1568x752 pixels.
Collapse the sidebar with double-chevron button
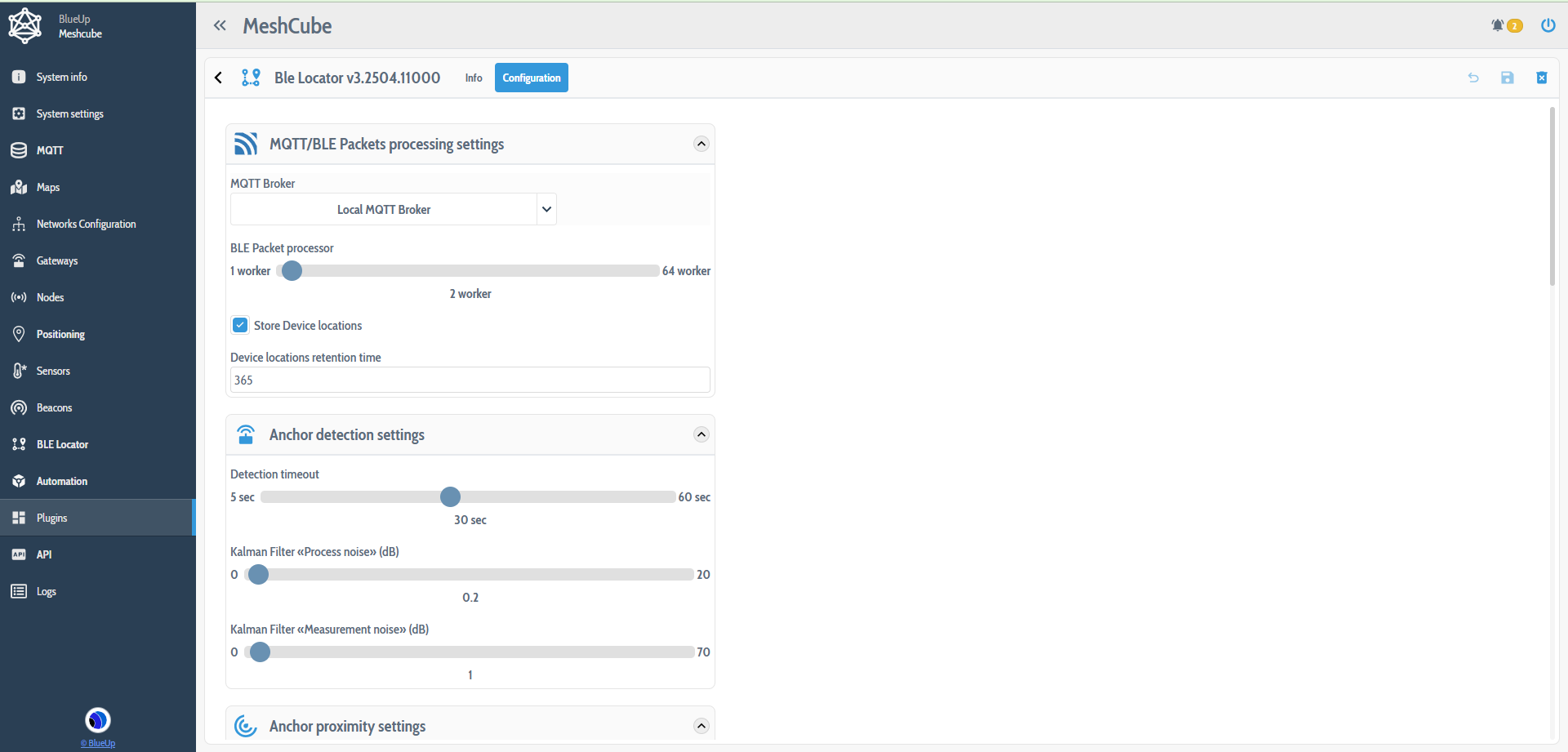pyautogui.click(x=220, y=25)
